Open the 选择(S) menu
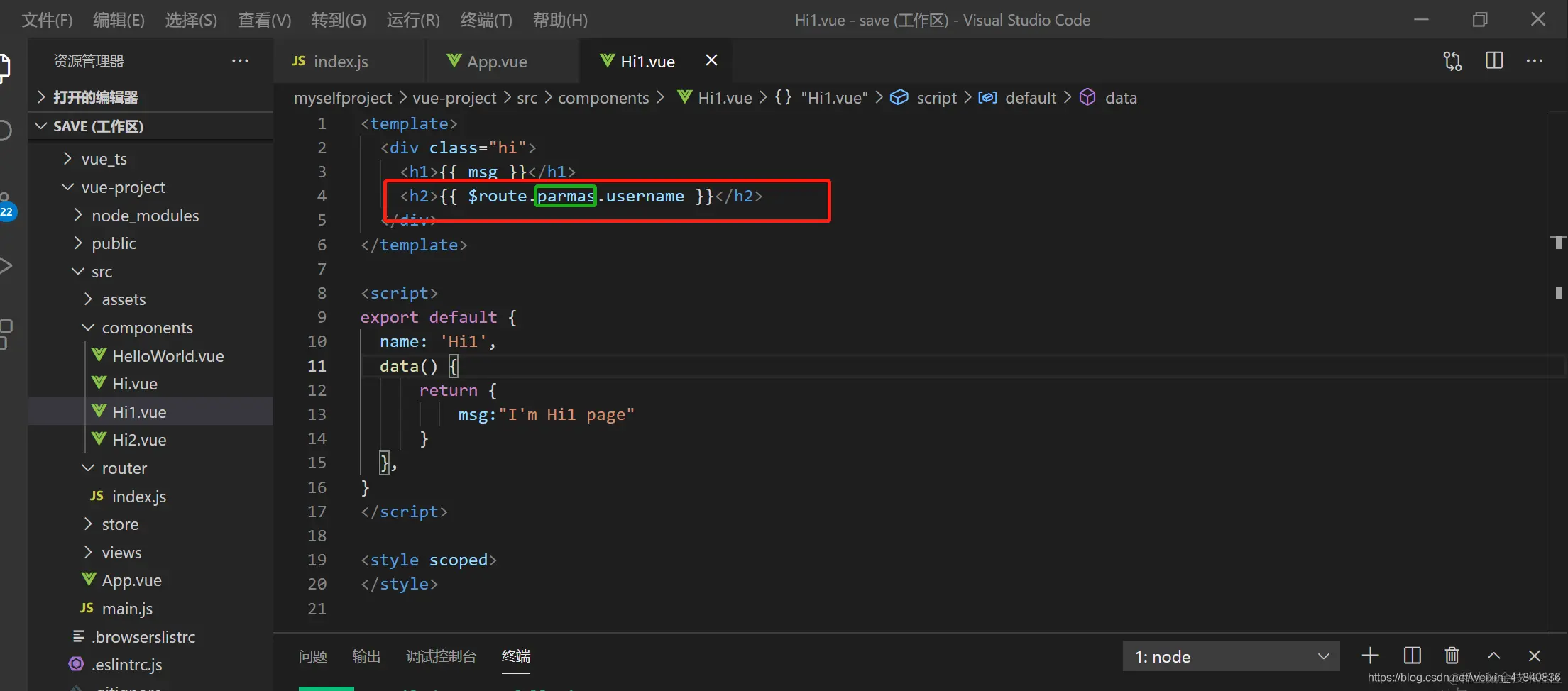The width and height of the screenshot is (1568, 691). [191, 20]
